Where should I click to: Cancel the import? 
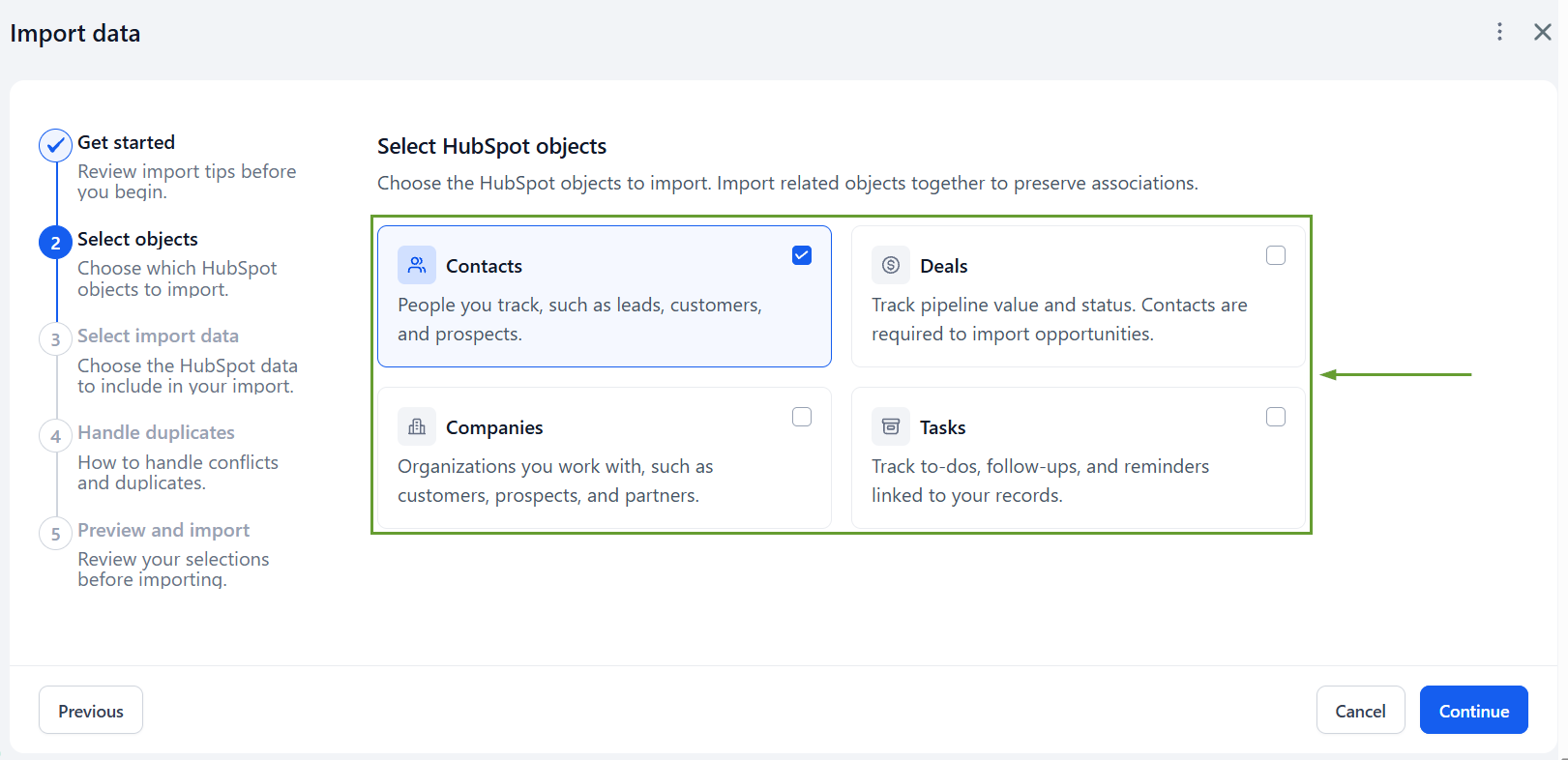pos(1360,710)
